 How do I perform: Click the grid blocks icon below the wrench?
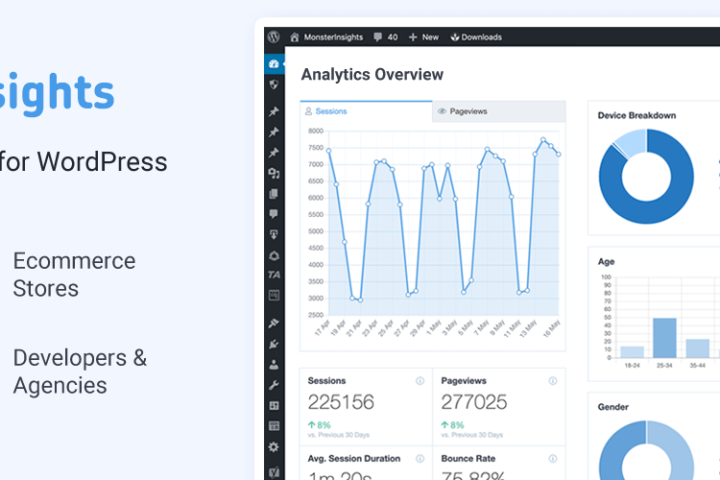click(x=274, y=406)
